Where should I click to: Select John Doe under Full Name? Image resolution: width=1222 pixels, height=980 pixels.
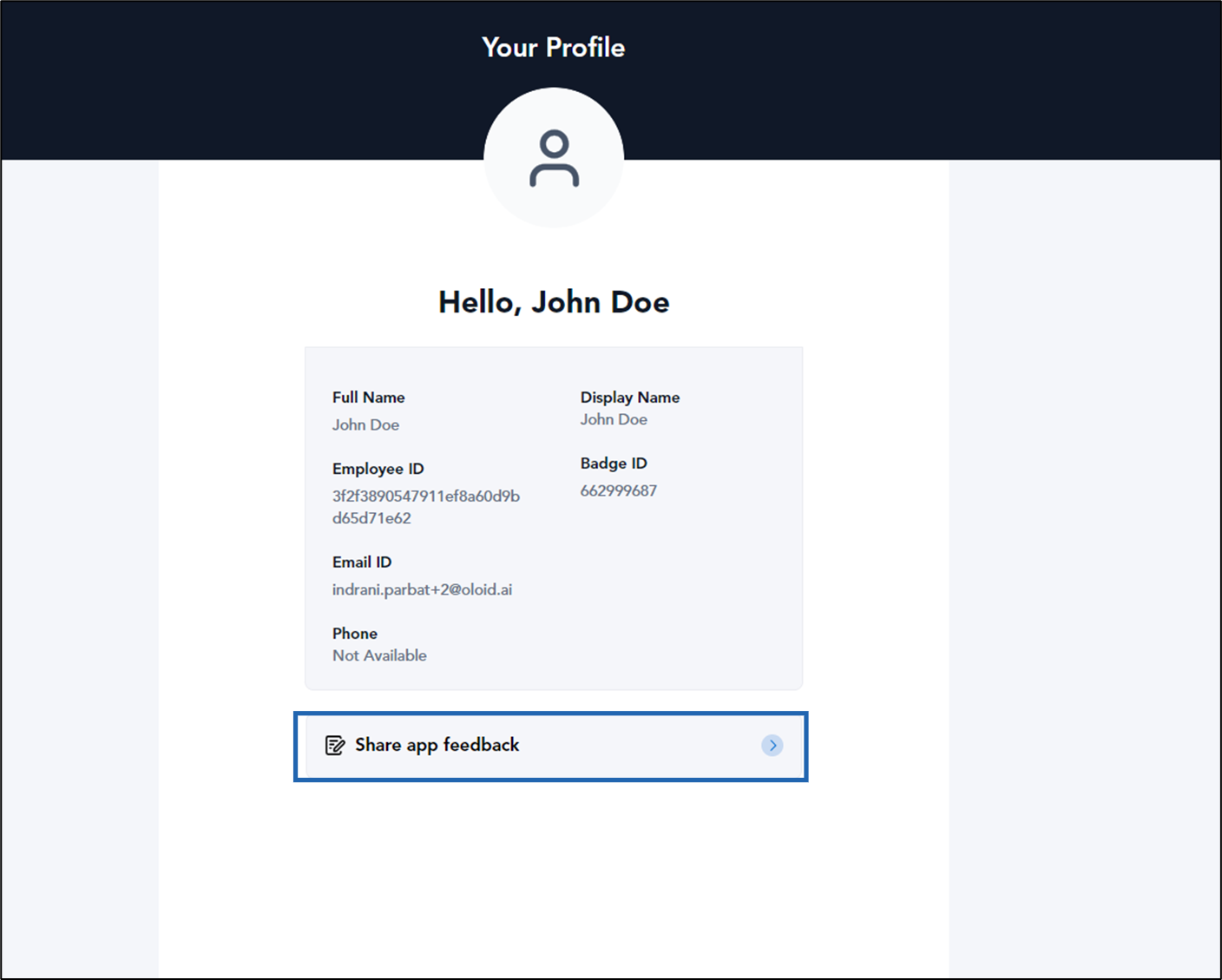[365, 424]
